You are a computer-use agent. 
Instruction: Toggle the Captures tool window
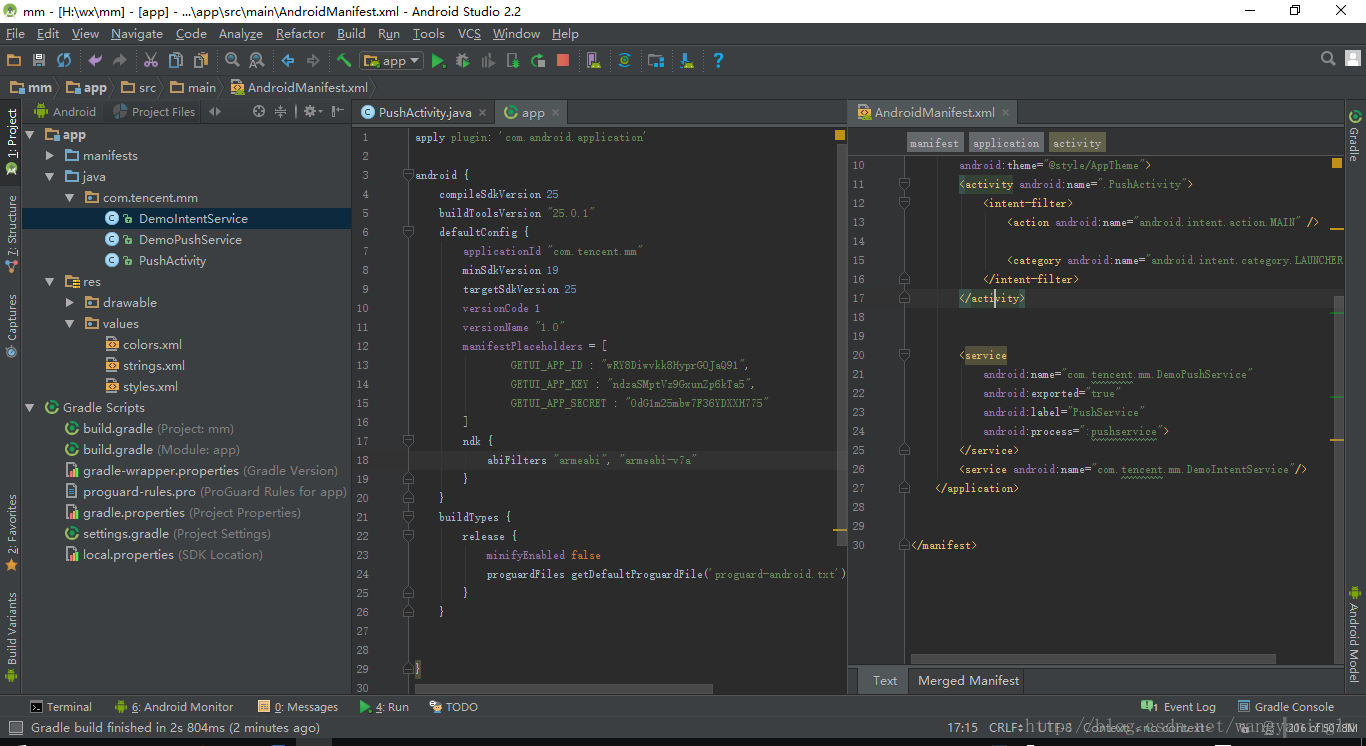click(x=11, y=325)
